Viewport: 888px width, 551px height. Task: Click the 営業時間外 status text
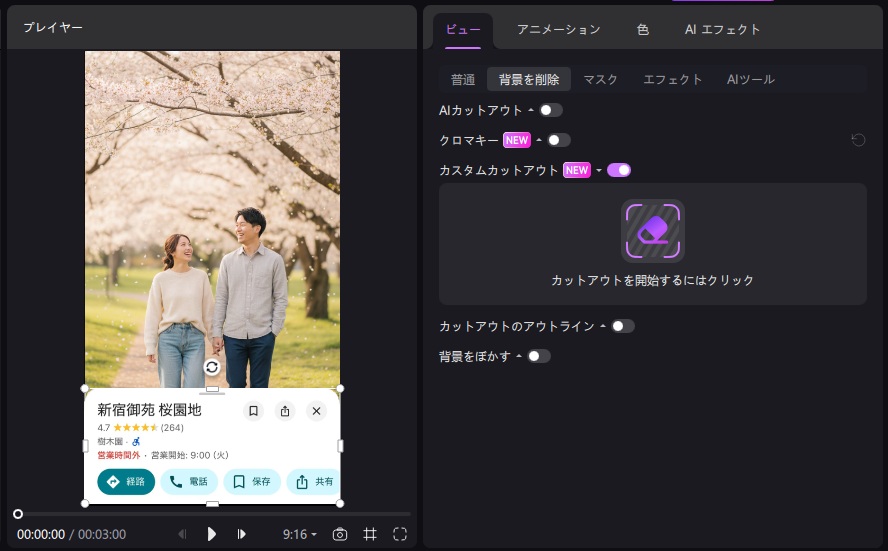pyautogui.click(x=118, y=455)
